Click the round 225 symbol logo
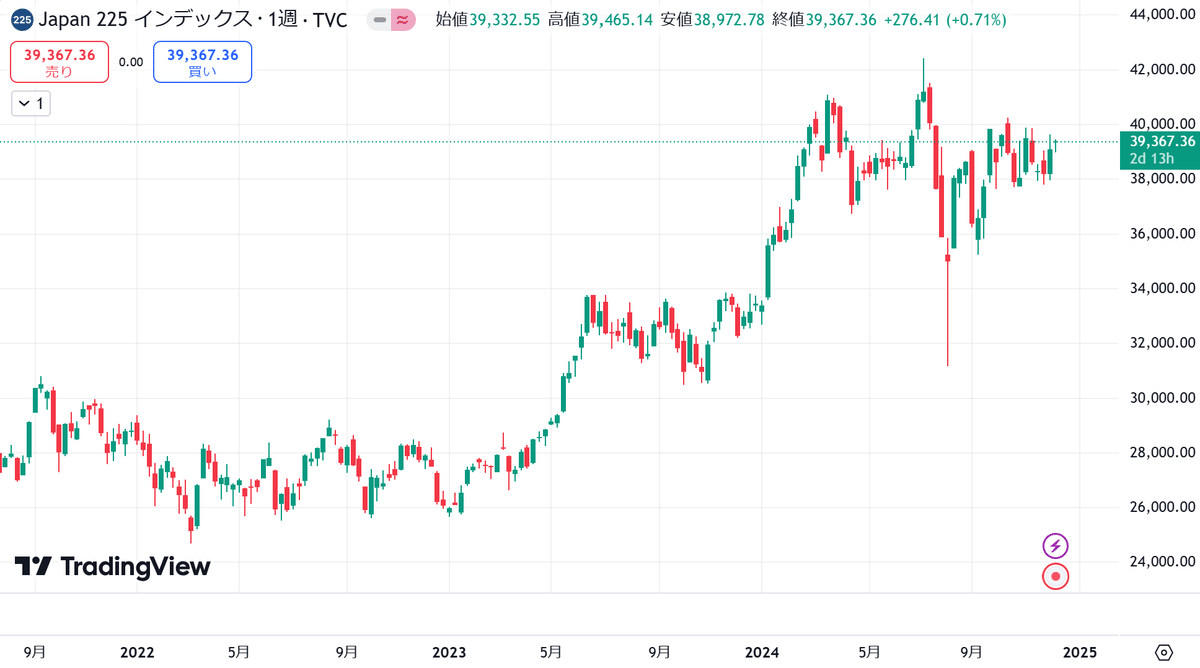 (x=23, y=19)
